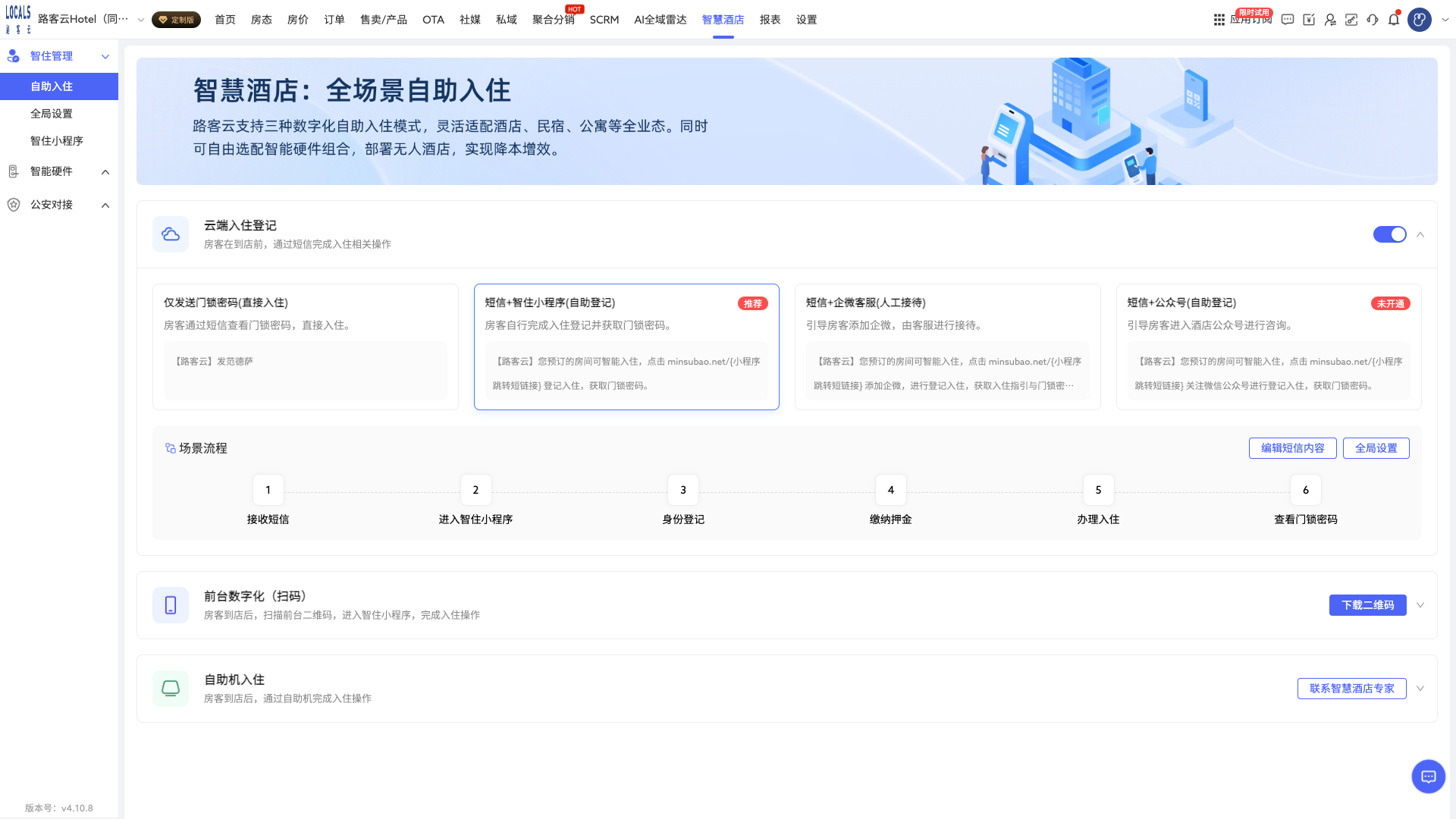Click the 定制版 badge
The image size is (1456, 819).
(x=176, y=20)
